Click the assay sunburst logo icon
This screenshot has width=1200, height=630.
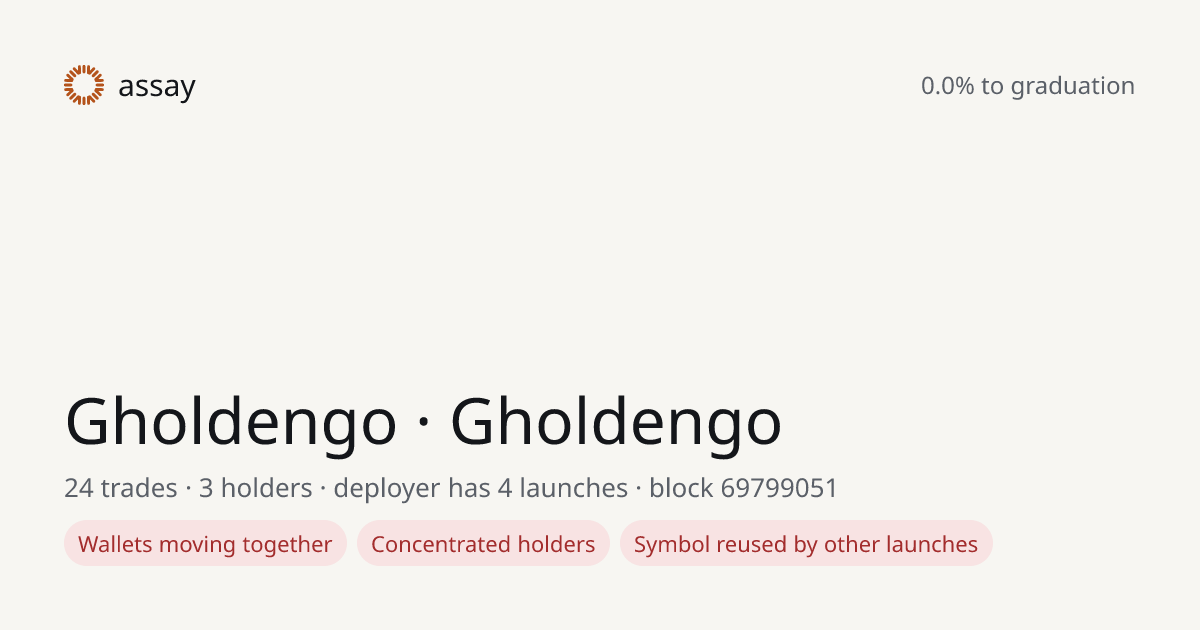click(84, 85)
